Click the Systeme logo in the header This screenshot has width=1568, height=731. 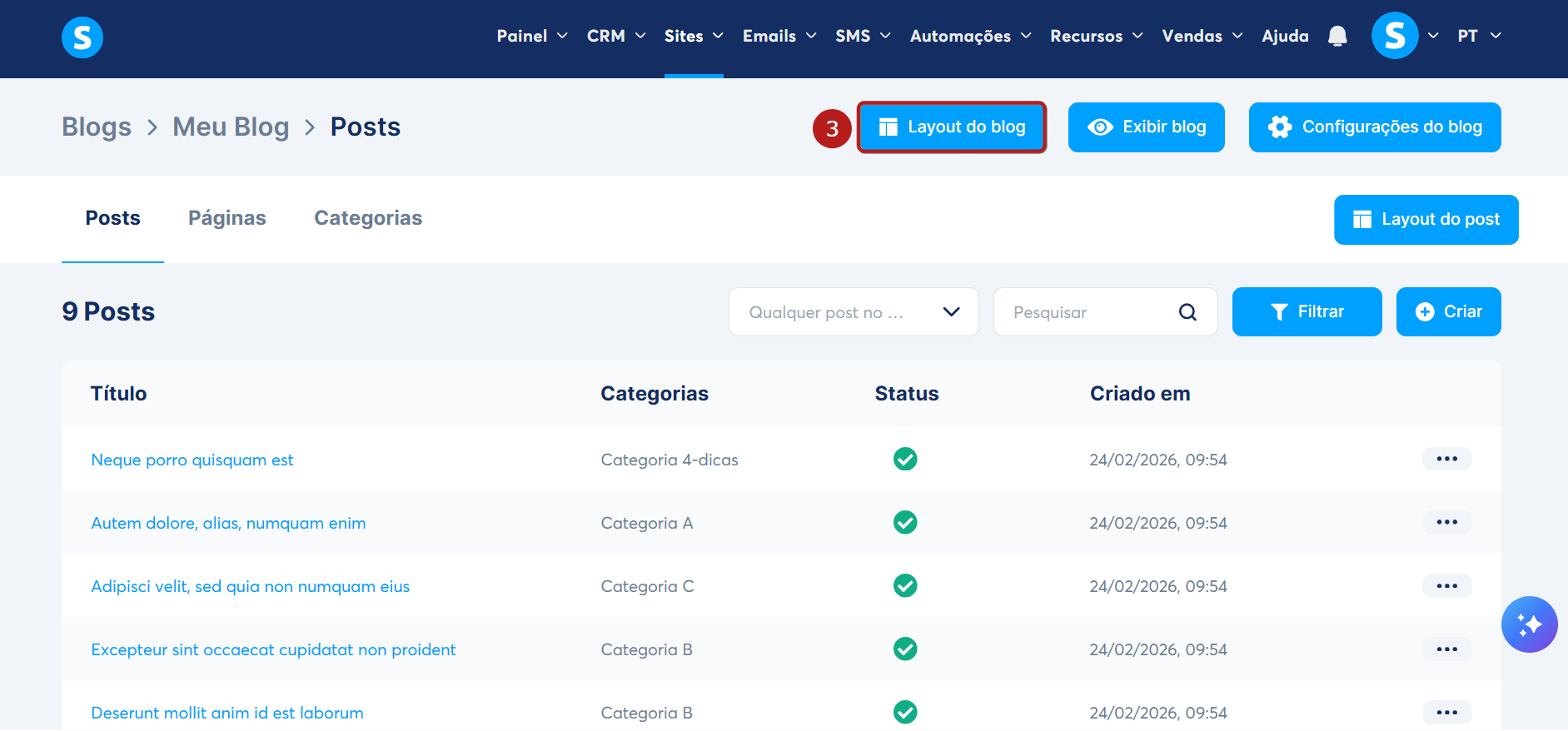[x=82, y=37]
